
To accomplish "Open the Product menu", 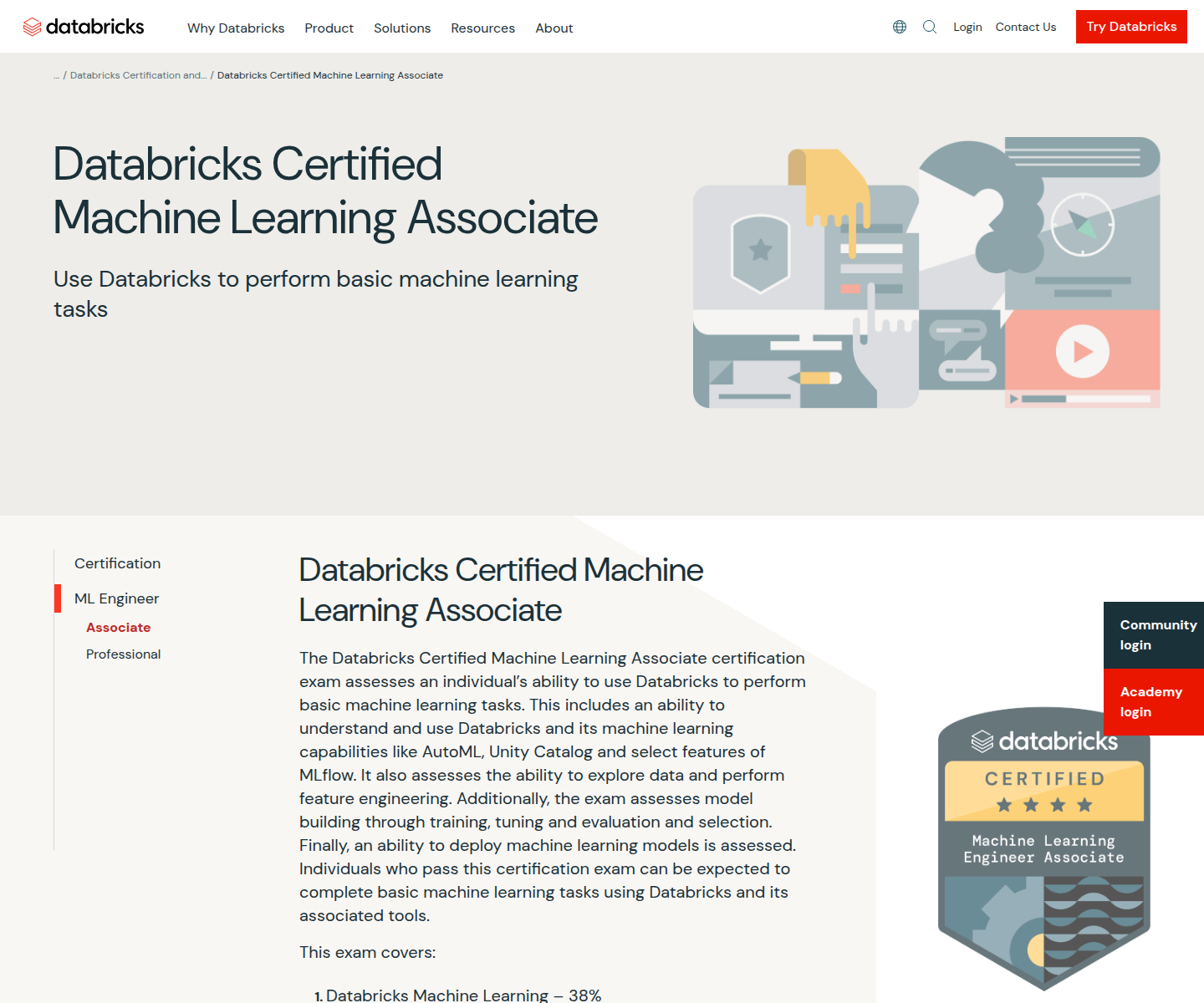I will [329, 28].
